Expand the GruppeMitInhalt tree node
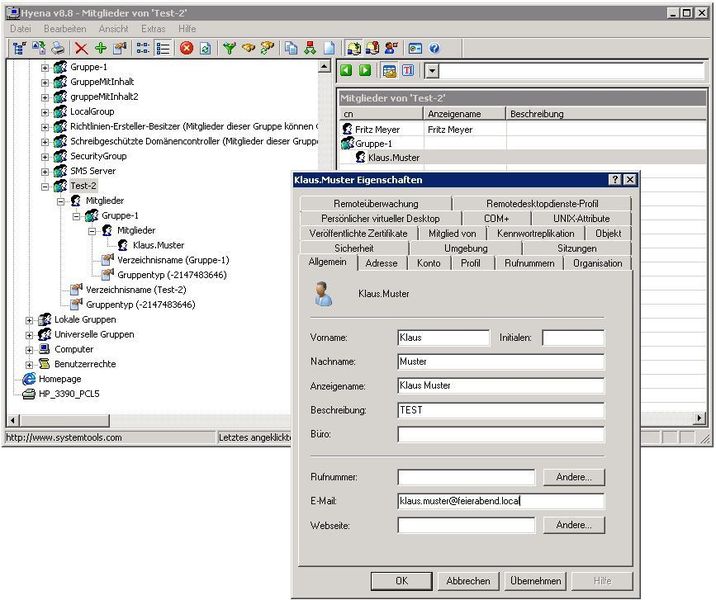Image resolution: width=716 pixels, height=600 pixels. click(45, 83)
